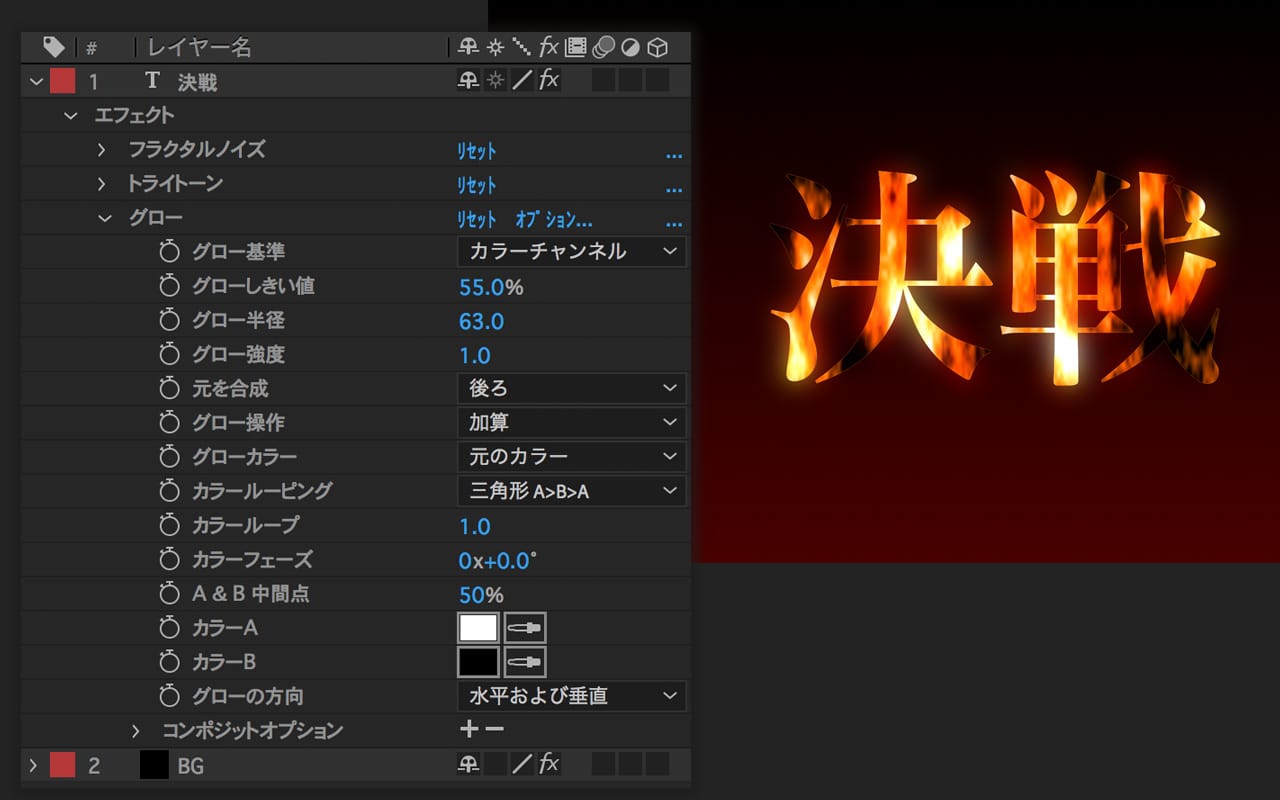Toggle the fx switch on 決戦 layer
The width and height of the screenshot is (1280, 800).
549,81
